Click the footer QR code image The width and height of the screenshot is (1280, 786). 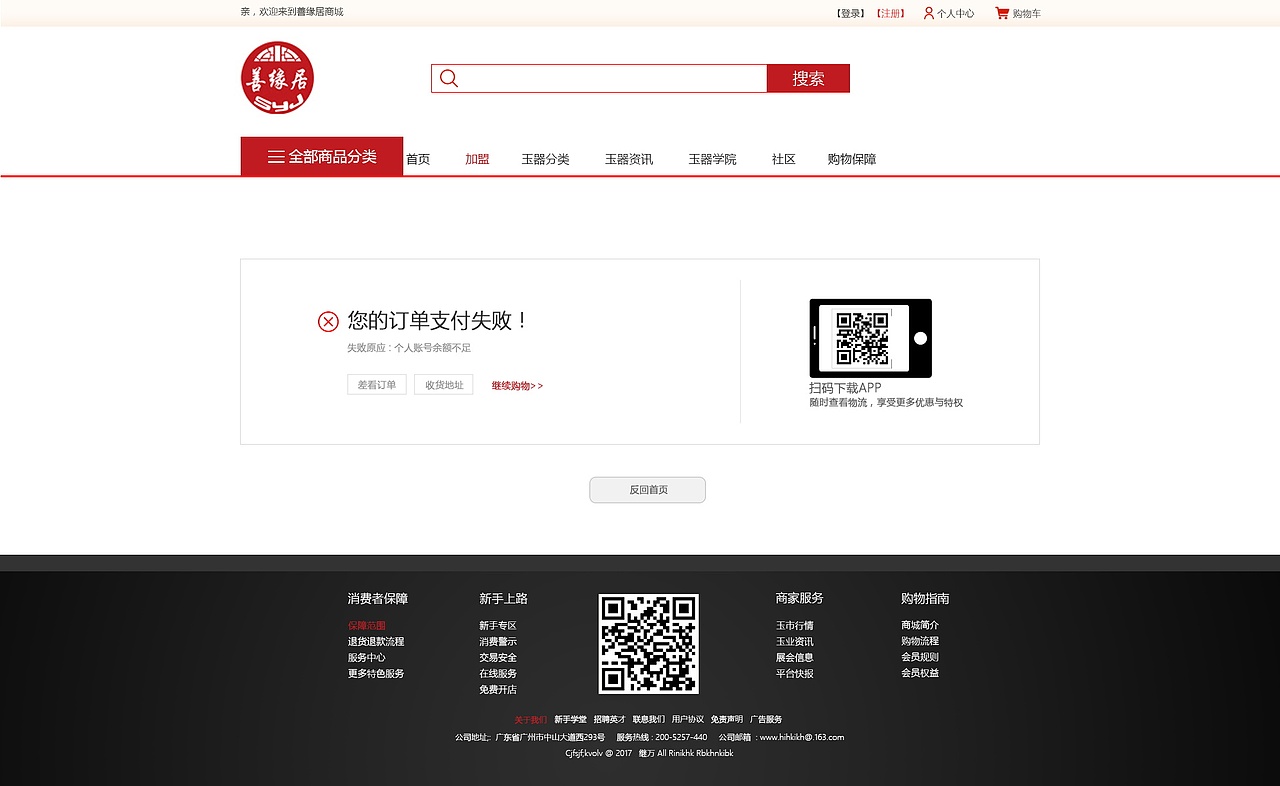point(648,644)
